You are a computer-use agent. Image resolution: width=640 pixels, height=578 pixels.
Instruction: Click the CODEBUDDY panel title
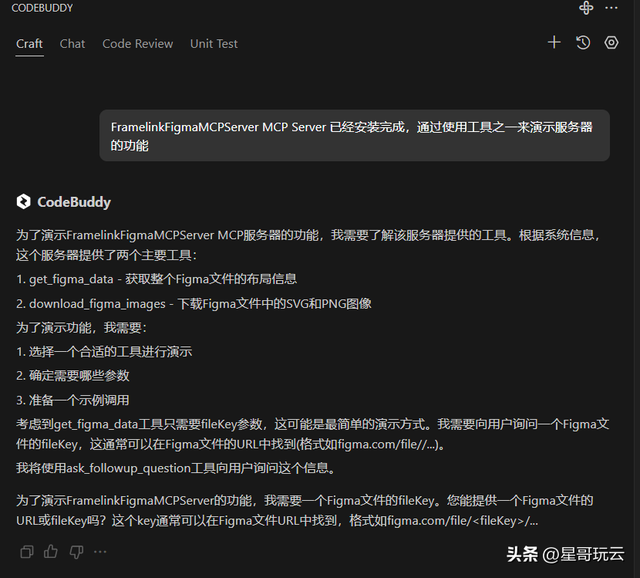point(42,8)
